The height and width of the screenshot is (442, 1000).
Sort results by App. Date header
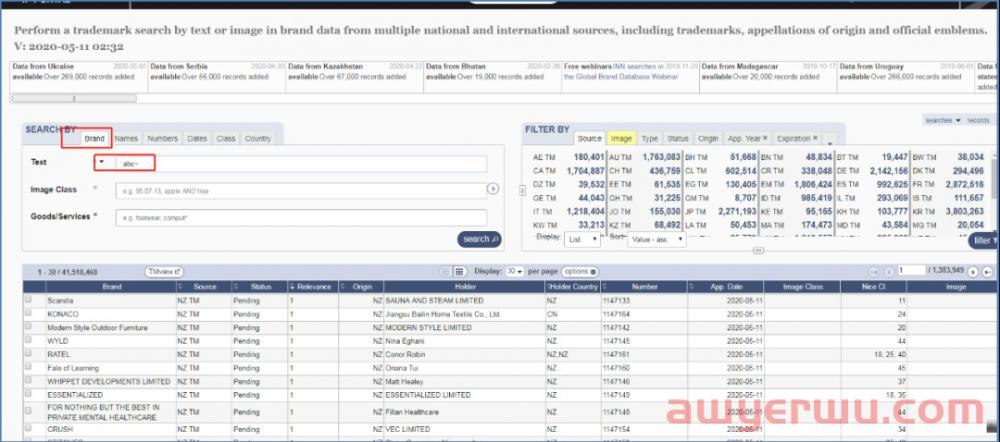726,287
